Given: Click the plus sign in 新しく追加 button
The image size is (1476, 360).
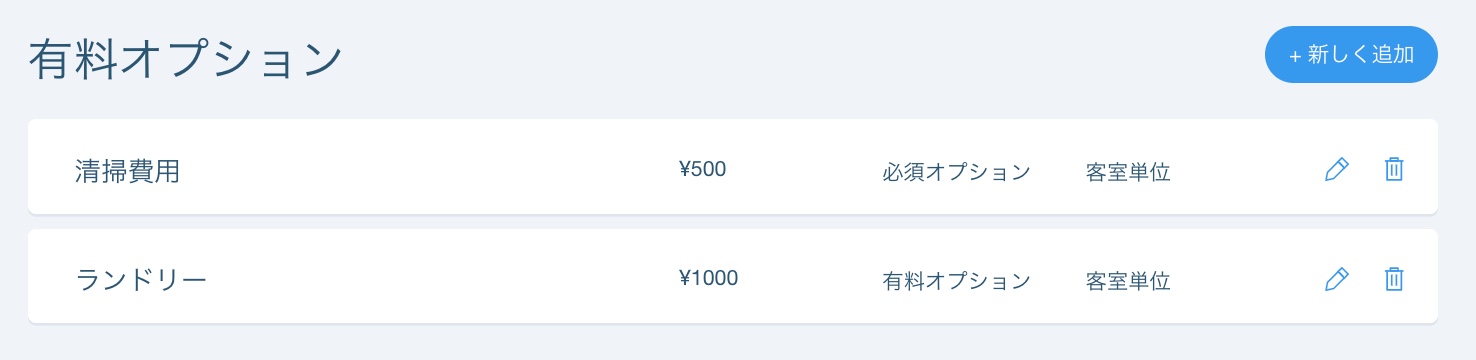Looking at the screenshot, I should point(1295,56).
